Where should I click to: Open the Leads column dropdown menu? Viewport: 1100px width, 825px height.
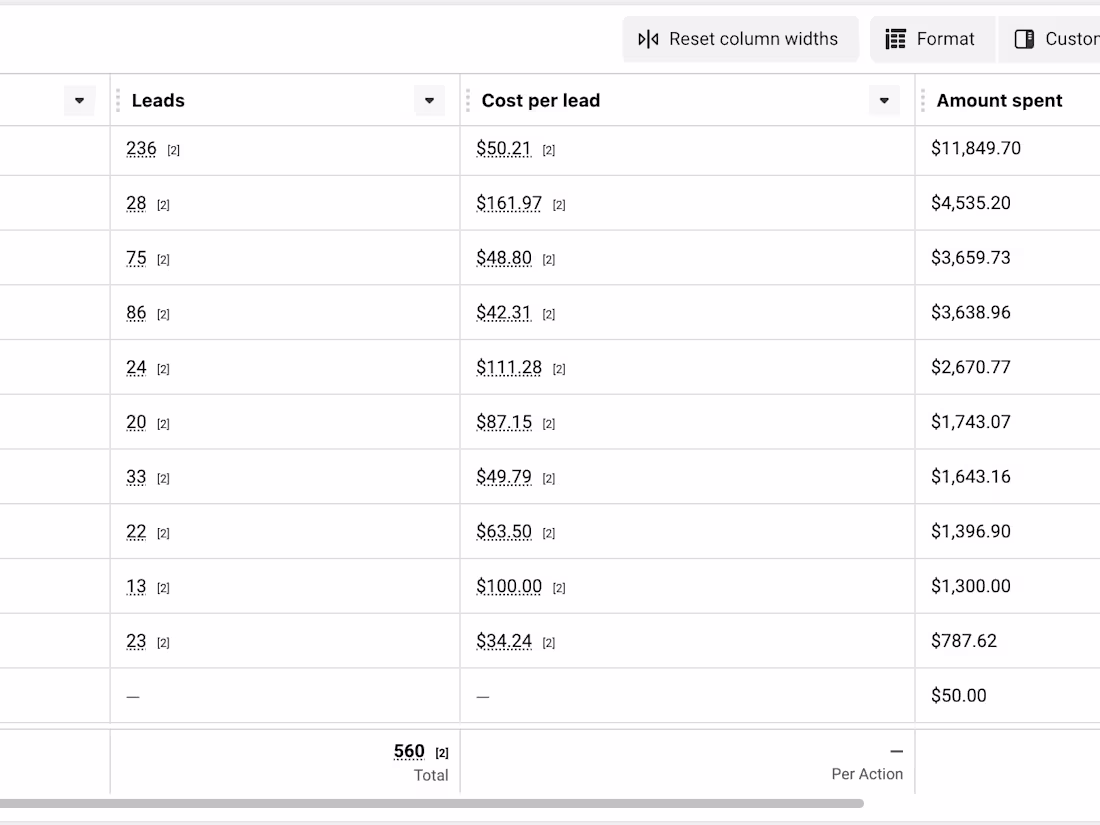coord(429,100)
